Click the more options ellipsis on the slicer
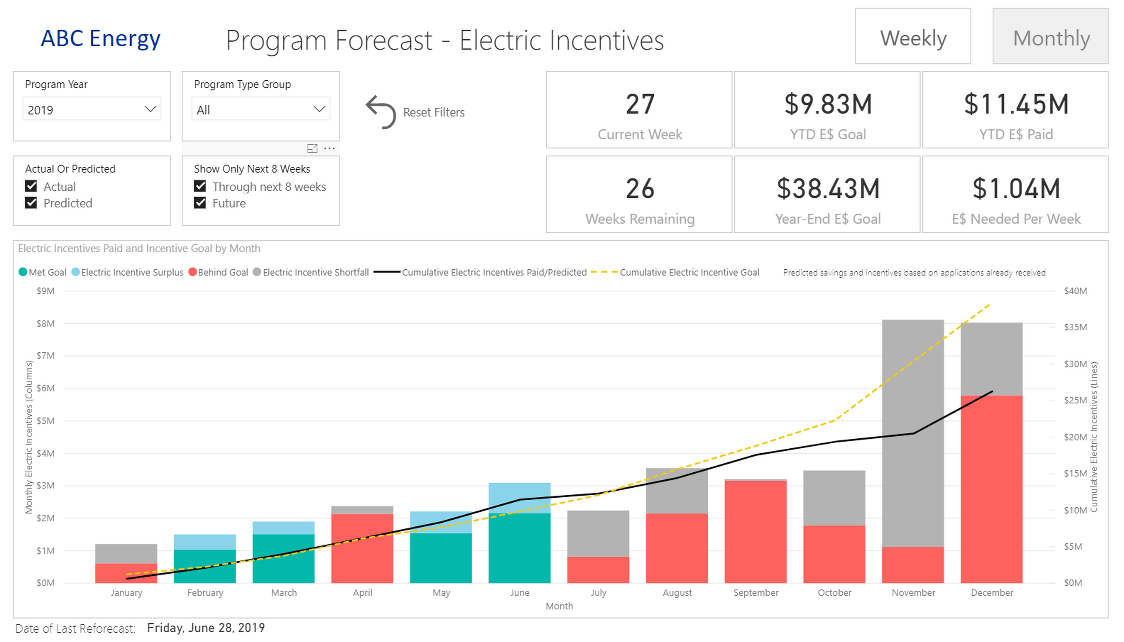1124x642 pixels. (x=327, y=148)
